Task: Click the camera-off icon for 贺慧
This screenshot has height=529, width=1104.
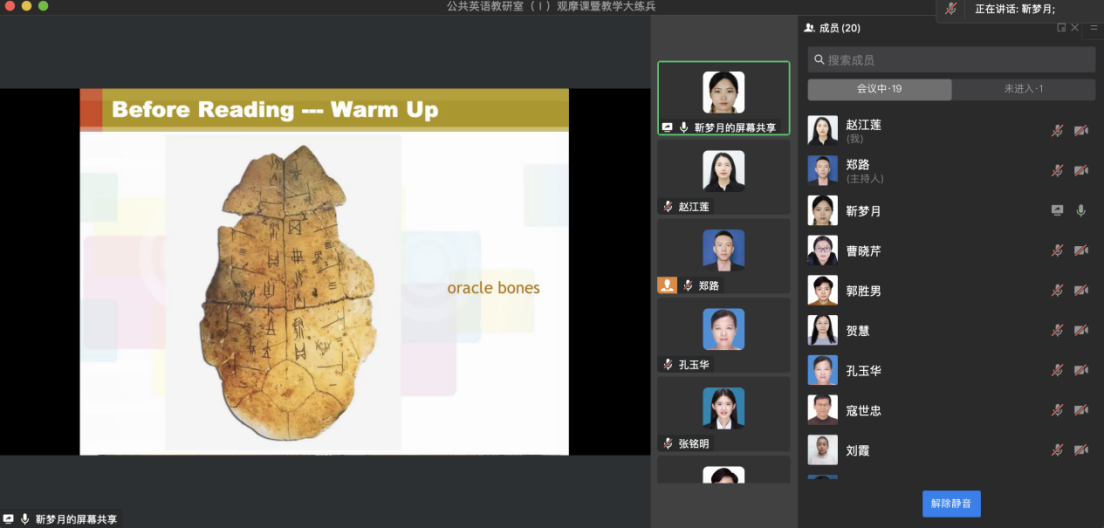Action: (1081, 331)
